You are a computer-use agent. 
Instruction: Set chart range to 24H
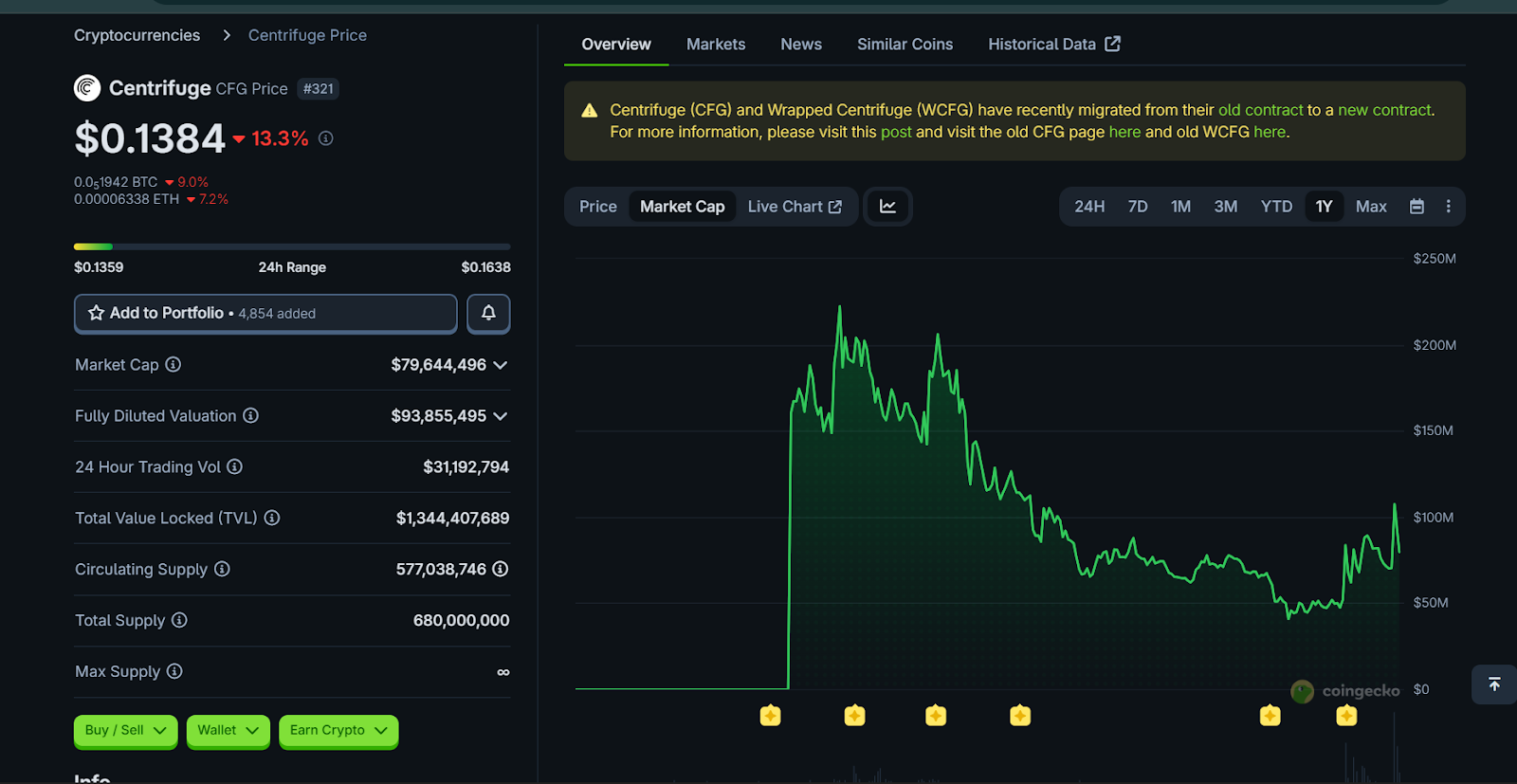1089,207
